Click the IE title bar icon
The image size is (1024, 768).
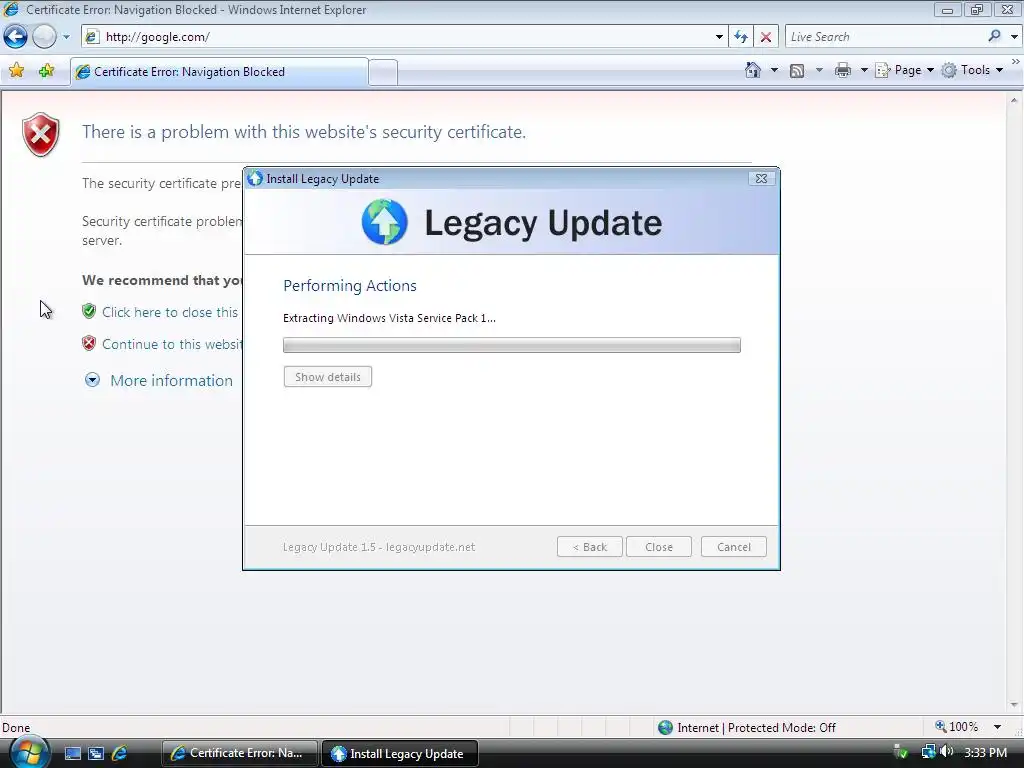pos(11,9)
